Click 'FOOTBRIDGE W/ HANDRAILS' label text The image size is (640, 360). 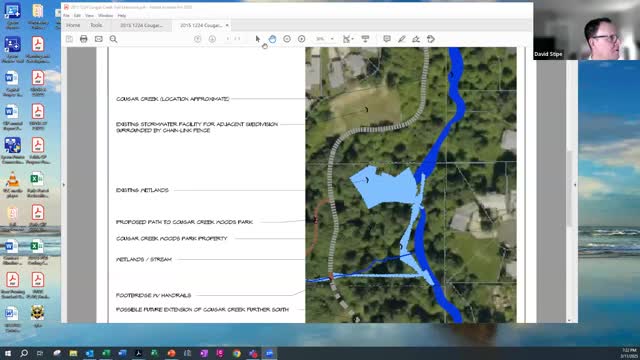[x=153, y=295]
